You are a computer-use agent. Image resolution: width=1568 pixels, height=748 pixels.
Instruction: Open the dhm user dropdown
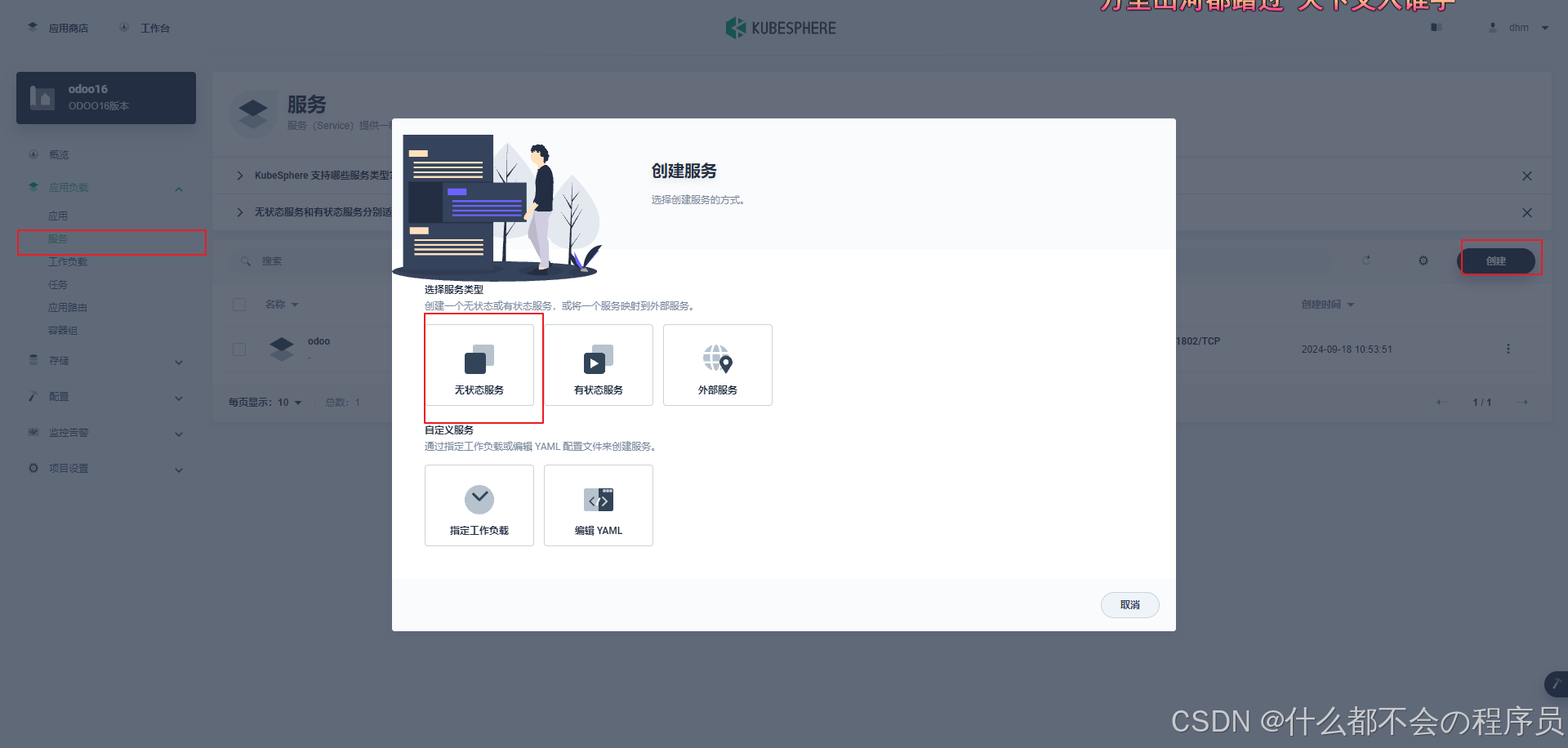pos(1519,28)
